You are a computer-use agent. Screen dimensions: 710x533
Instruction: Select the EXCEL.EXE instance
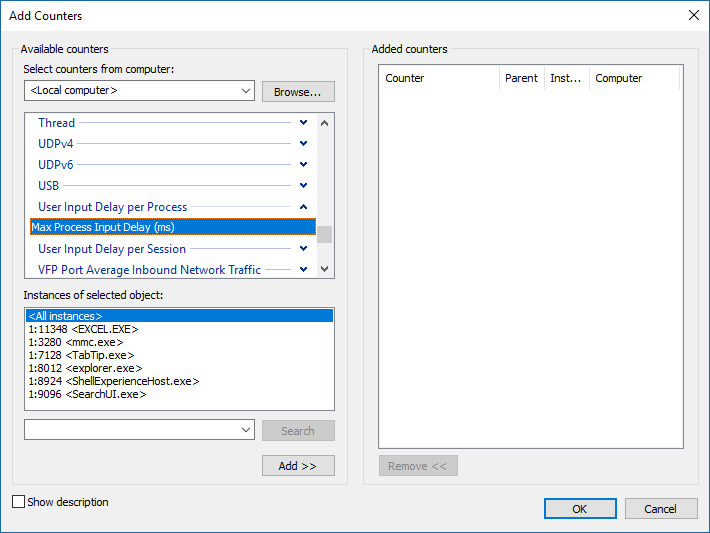[83, 329]
